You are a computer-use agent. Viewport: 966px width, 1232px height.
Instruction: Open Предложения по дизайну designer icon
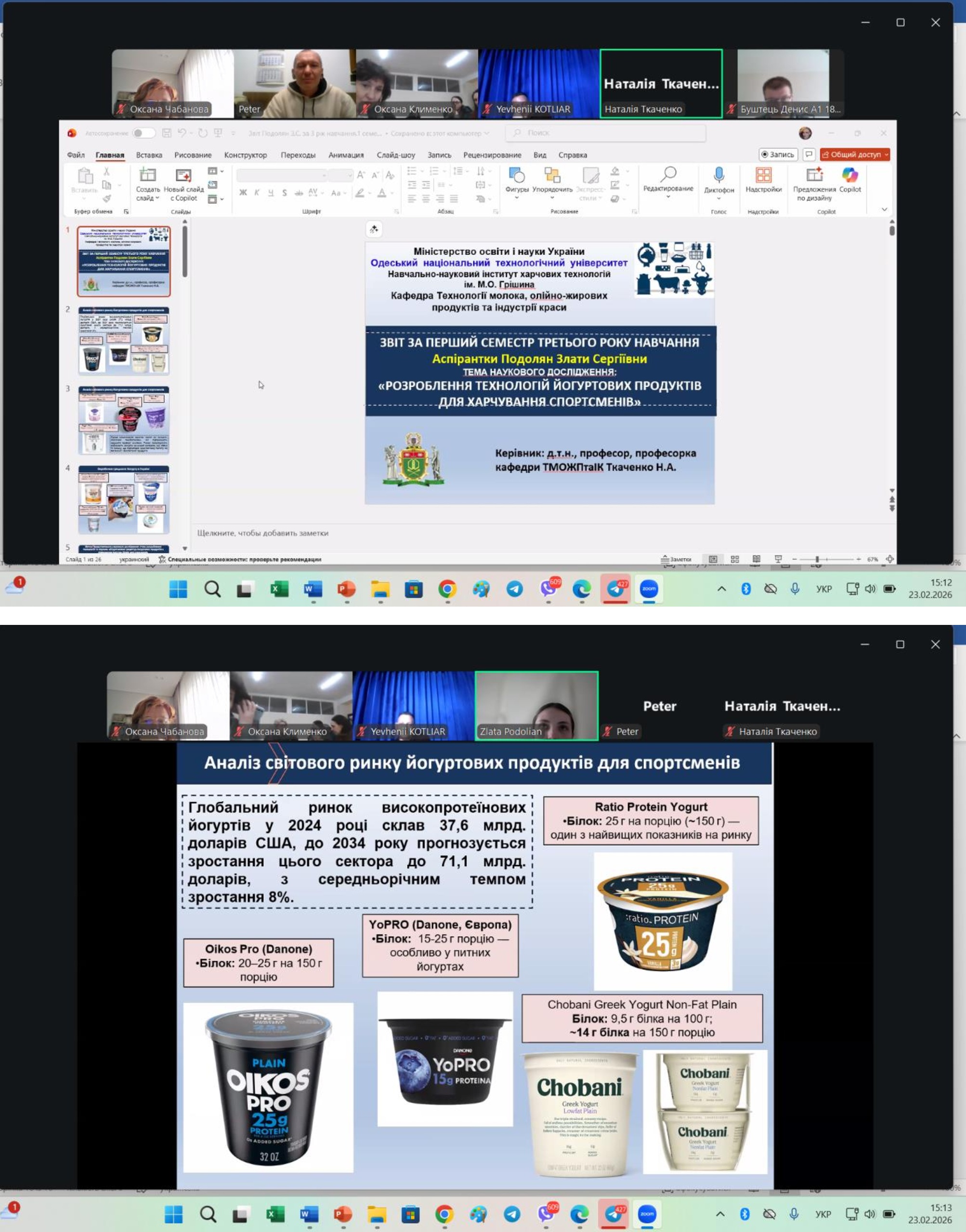tap(814, 176)
